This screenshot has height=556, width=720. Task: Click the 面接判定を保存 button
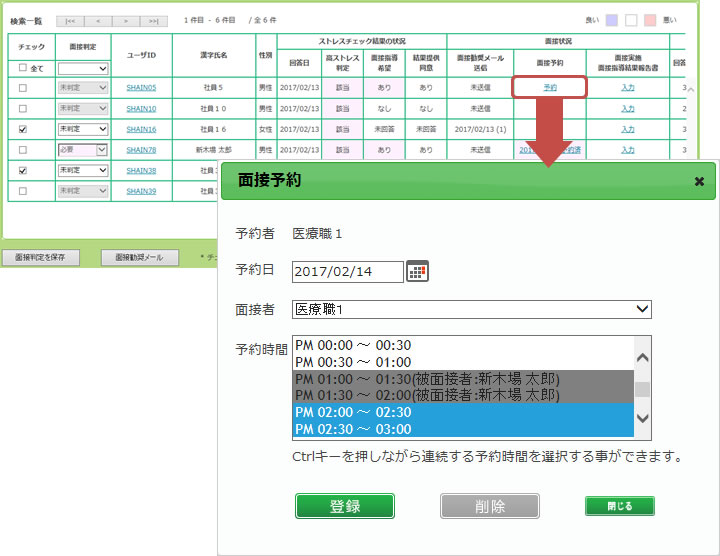point(40,257)
